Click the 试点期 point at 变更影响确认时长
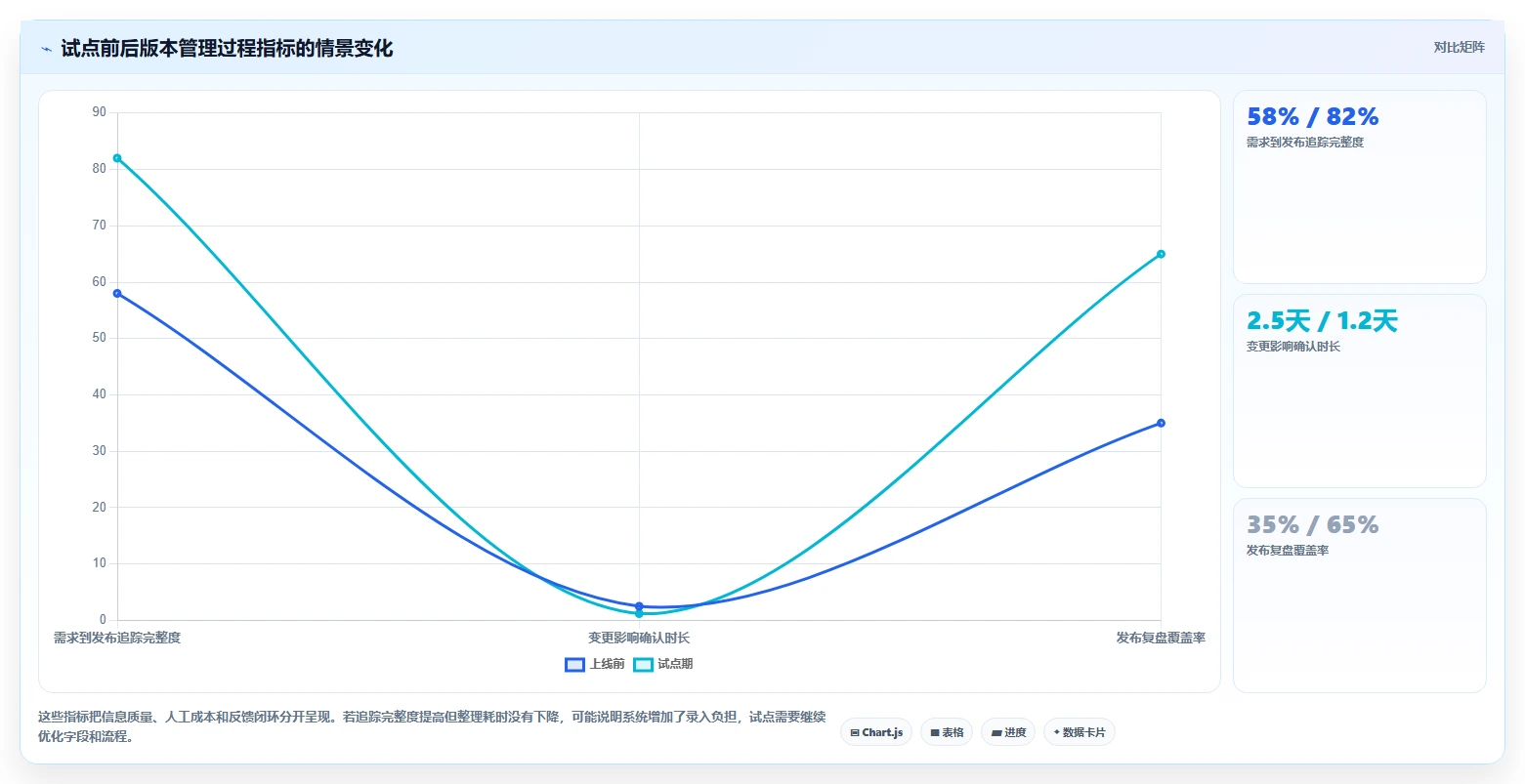 639,614
